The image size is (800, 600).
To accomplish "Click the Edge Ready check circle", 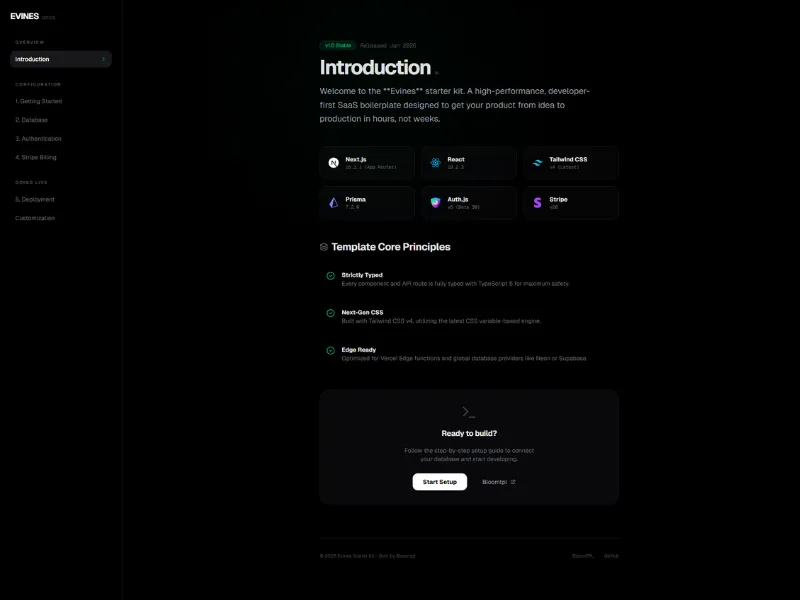I will 331,351.
